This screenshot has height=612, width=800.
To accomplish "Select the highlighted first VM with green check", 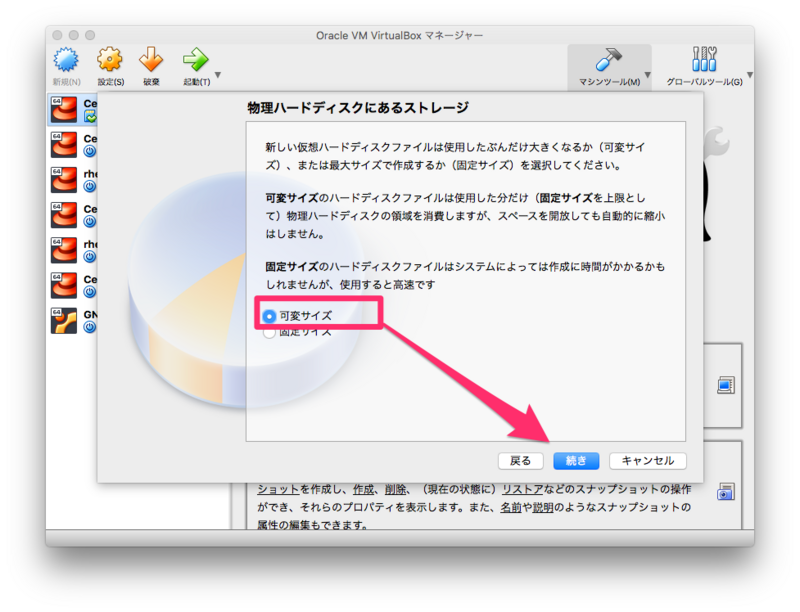I will [73, 110].
